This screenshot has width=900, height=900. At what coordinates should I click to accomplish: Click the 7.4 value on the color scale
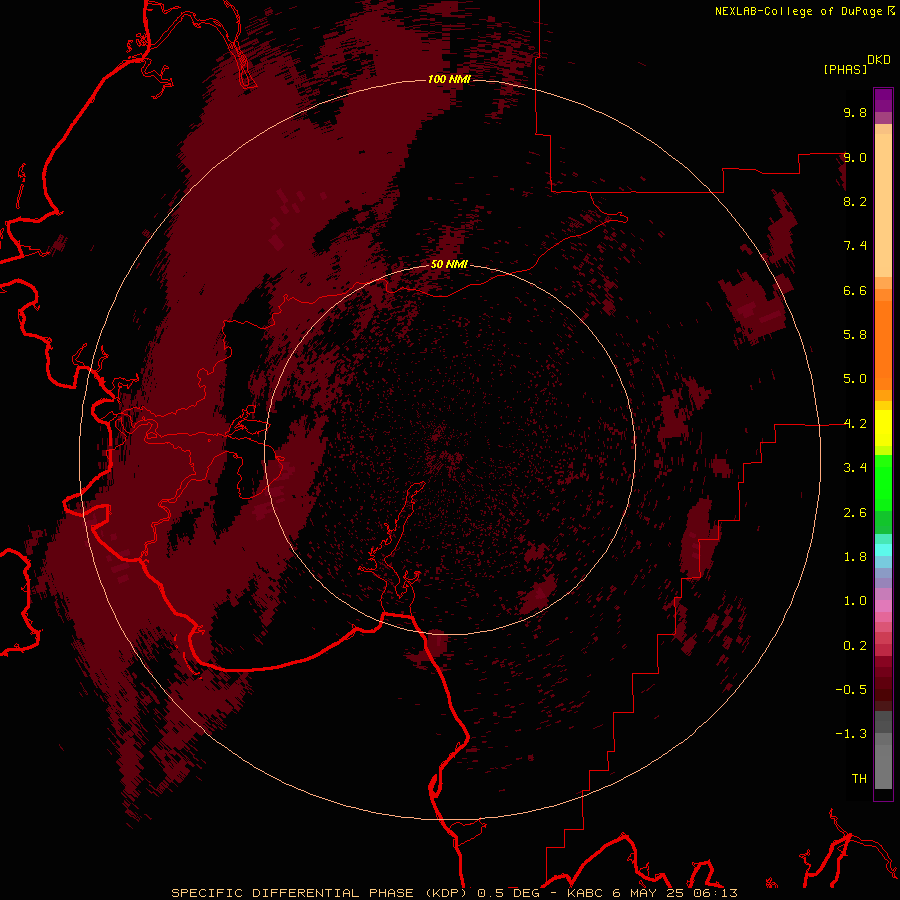point(855,246)
